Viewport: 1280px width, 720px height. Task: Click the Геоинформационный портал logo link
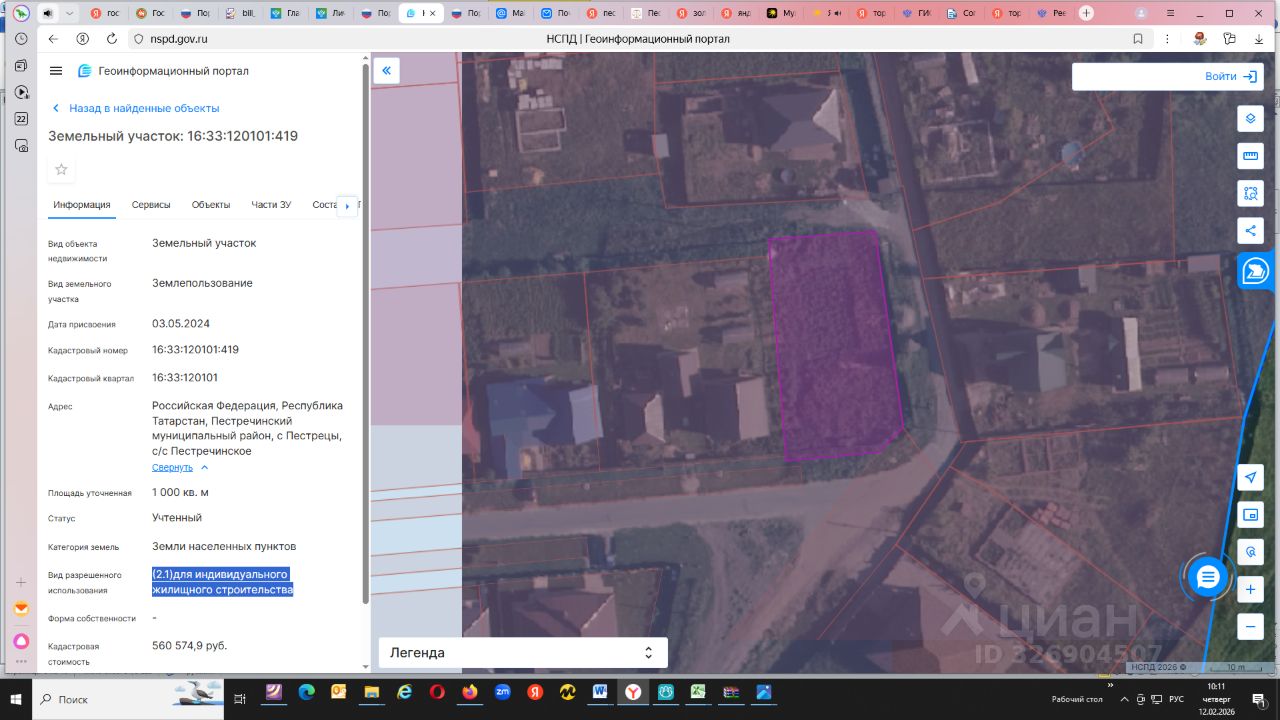tap(163, 71)
